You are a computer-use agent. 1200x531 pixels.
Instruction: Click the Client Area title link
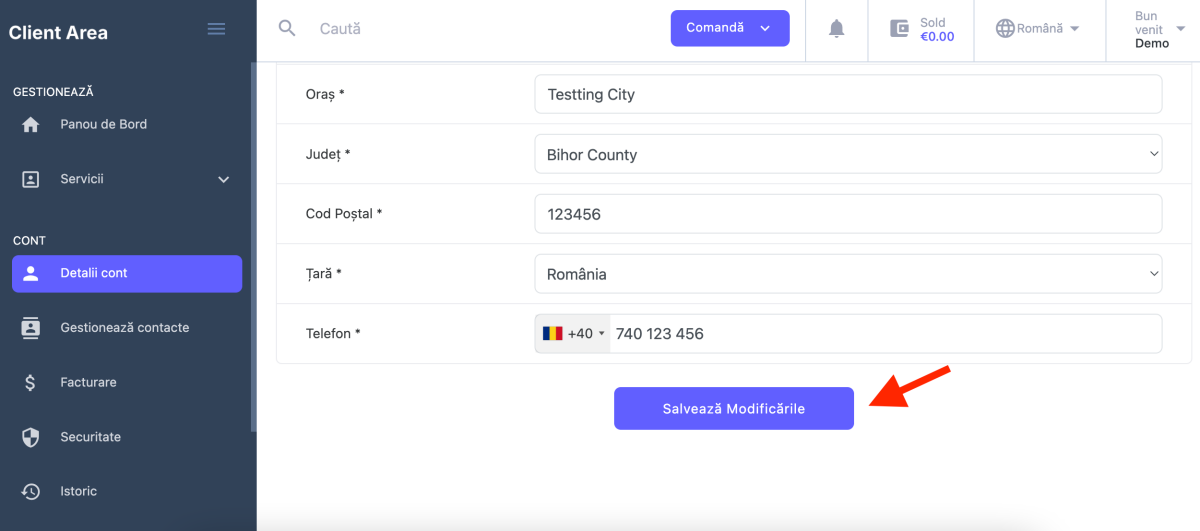(x=58, y=32)
